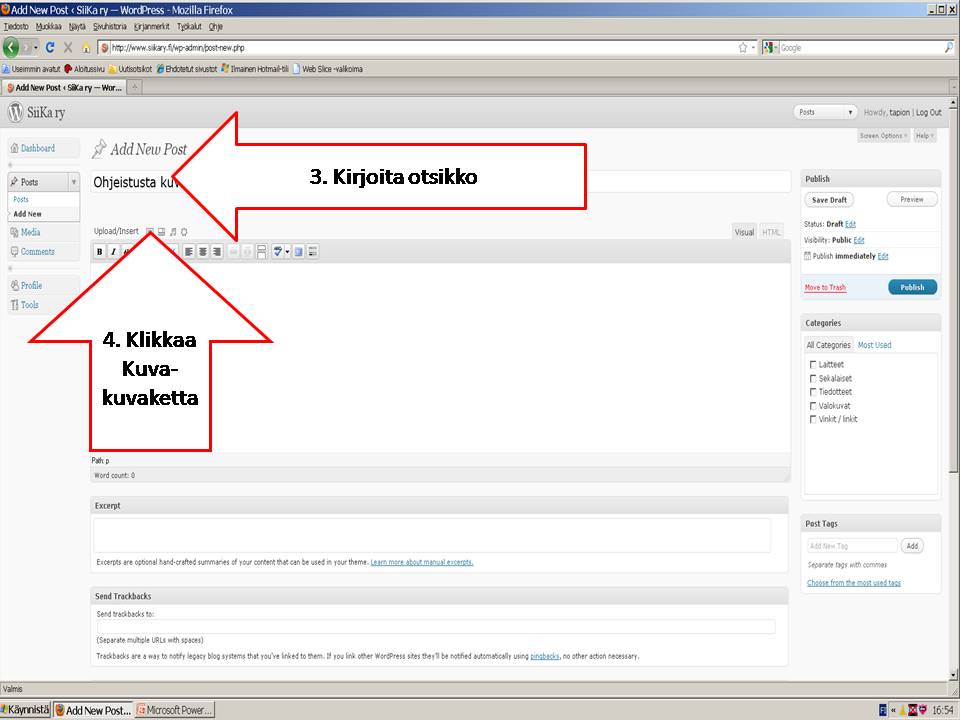Expand the Screen Options panel
The height and width of the screenshot is (720, 960).
(x=883, y=135)
